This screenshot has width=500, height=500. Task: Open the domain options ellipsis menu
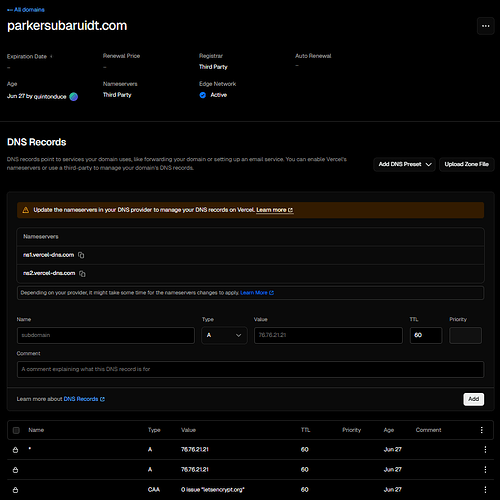(485, 26)
